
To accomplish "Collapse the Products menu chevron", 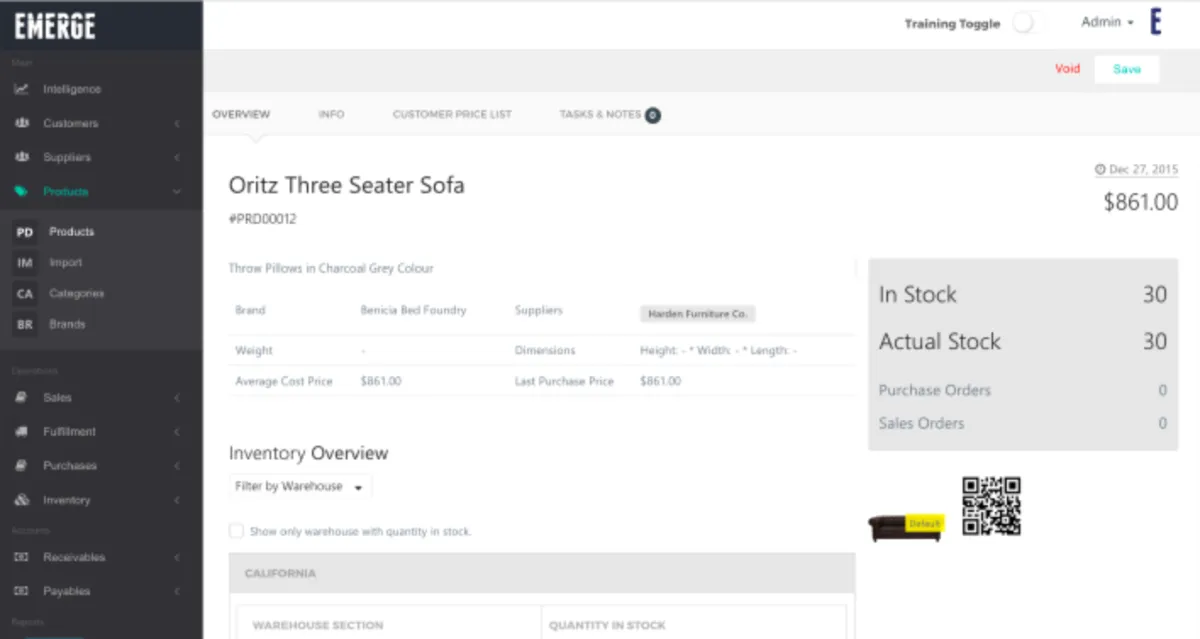I will 177,192.
